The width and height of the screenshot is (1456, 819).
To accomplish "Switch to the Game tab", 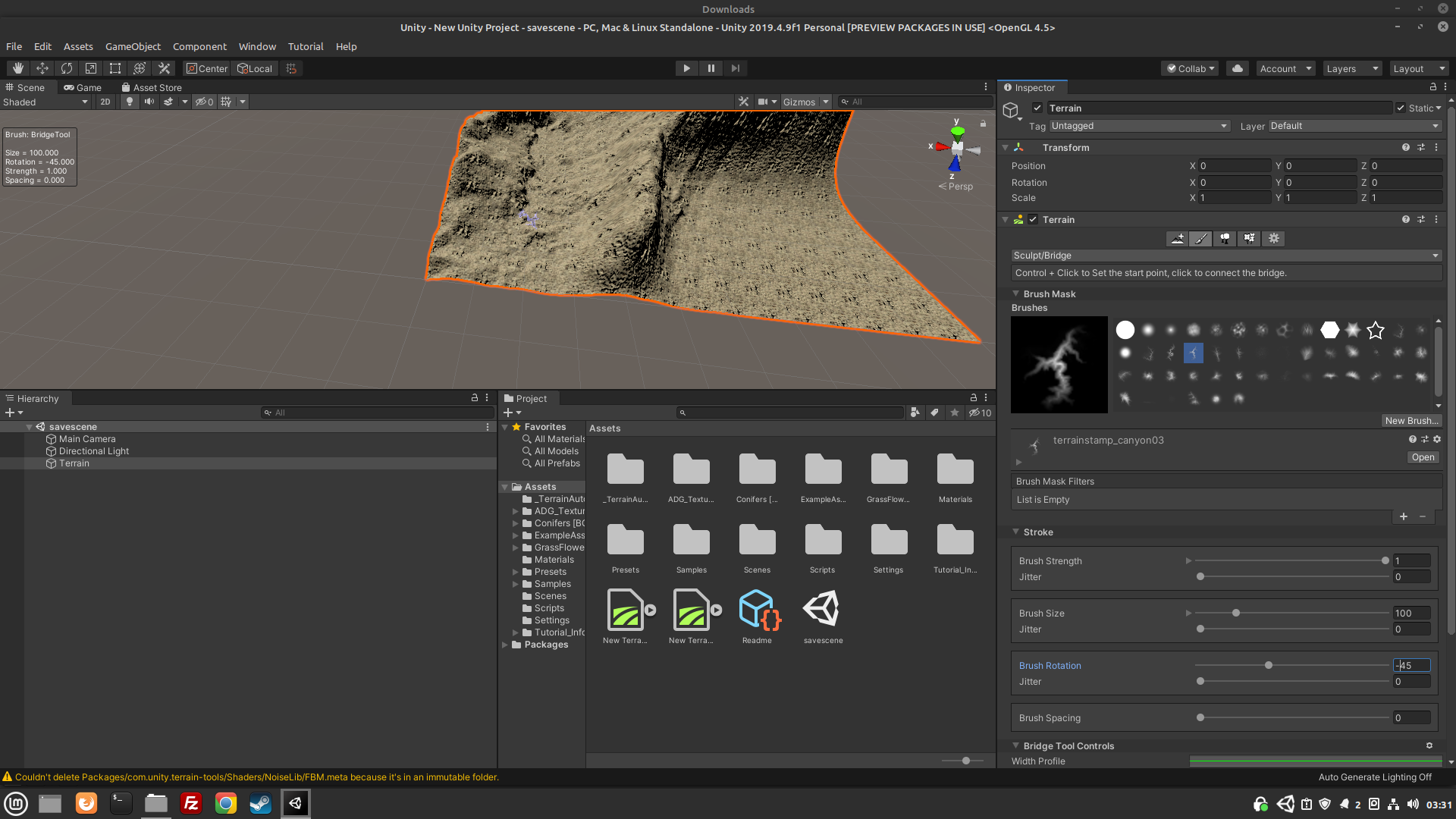I will [x=83, y=87].
